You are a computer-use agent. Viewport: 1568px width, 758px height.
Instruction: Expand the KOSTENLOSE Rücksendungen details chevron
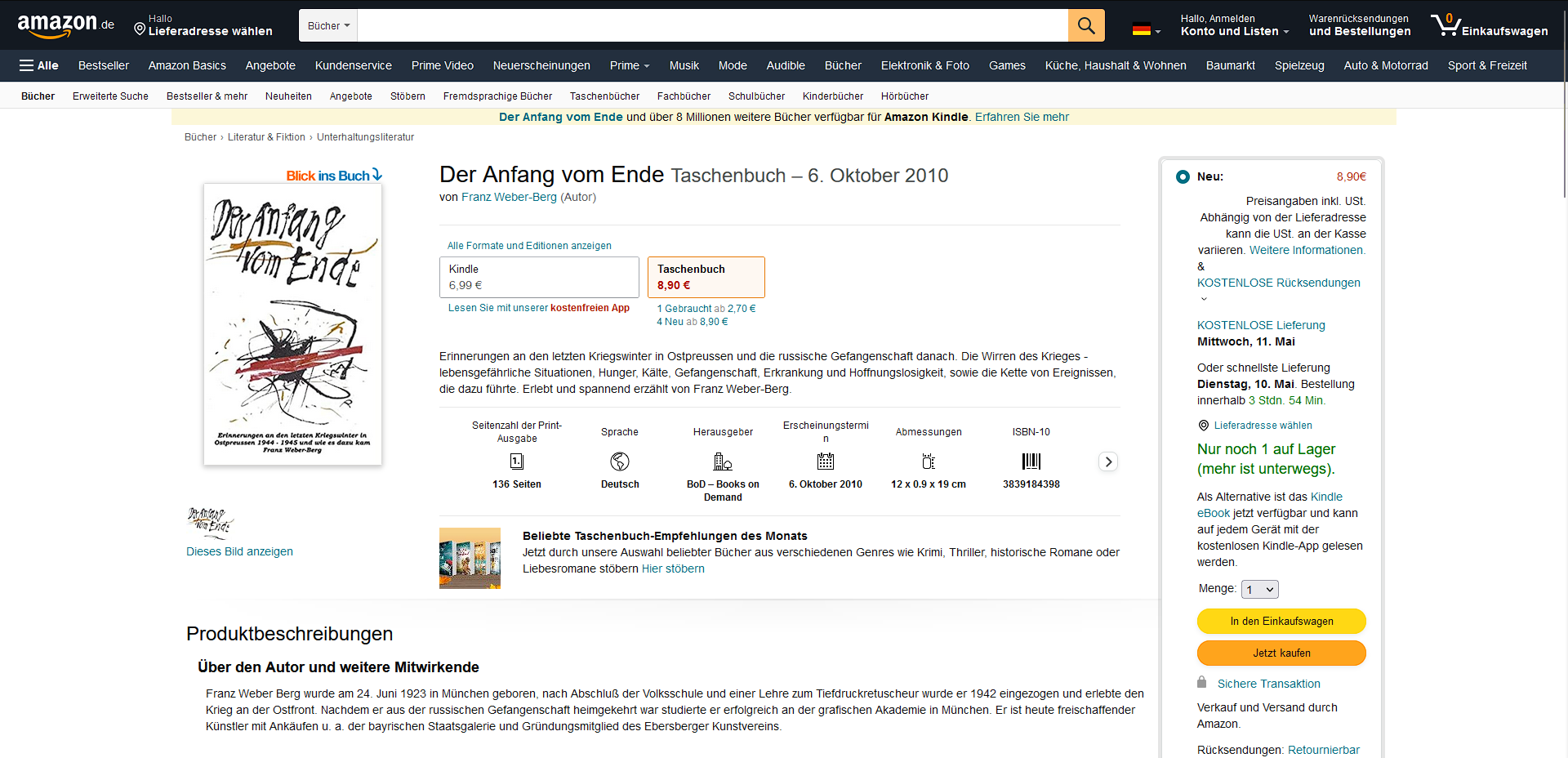1204,298
